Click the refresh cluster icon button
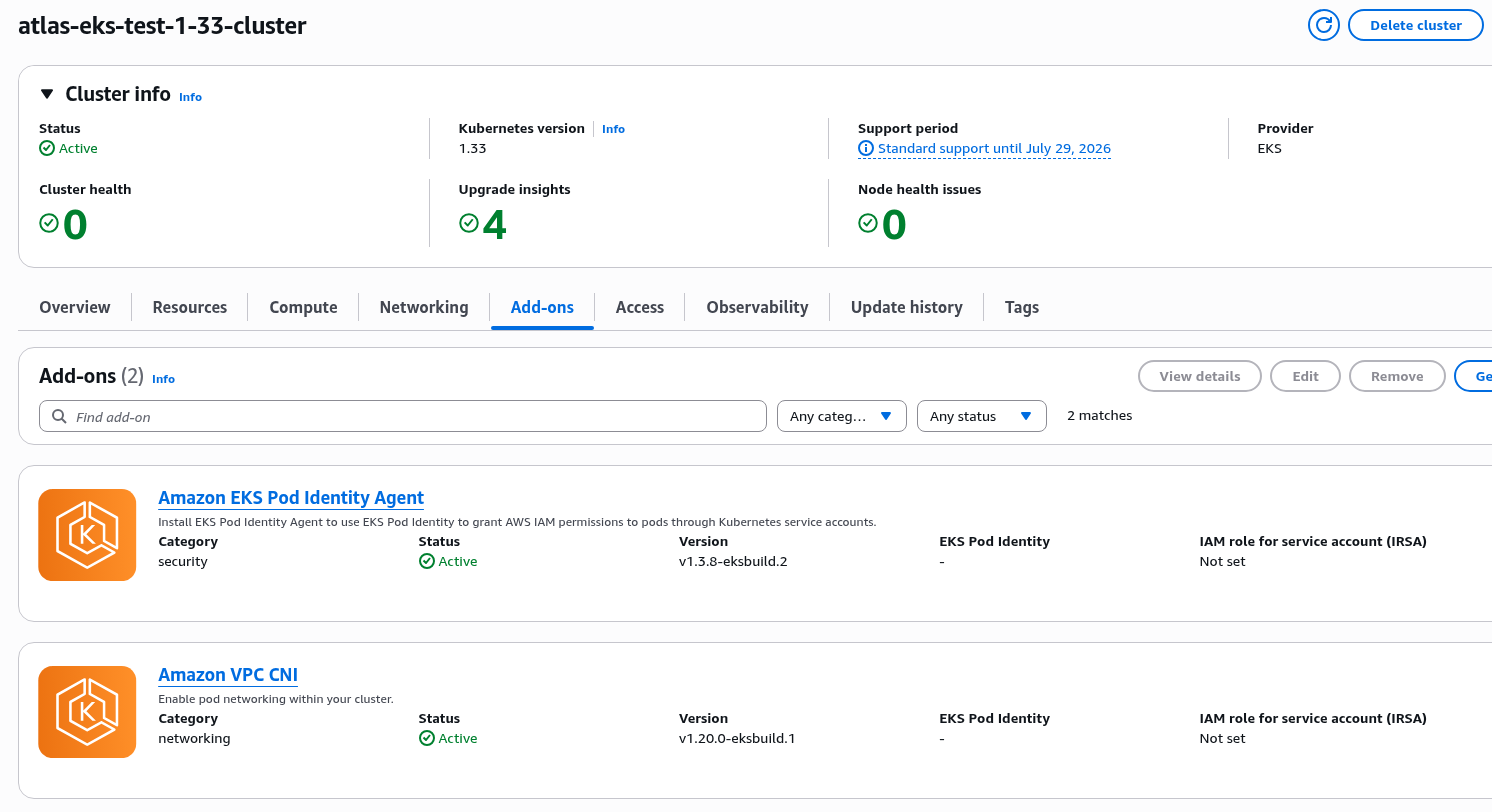 tap(1324, 25)
